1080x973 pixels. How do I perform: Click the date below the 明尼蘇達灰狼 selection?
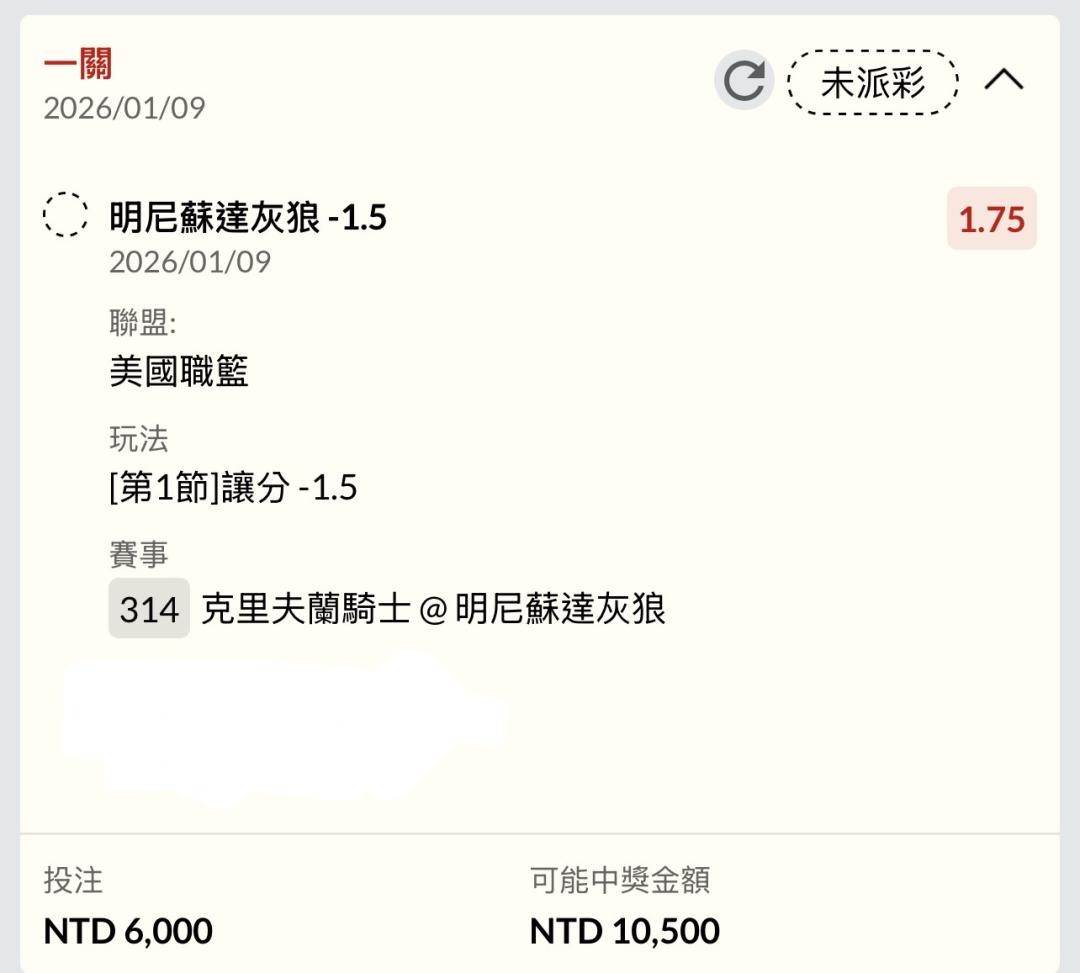tap(190, 262)
